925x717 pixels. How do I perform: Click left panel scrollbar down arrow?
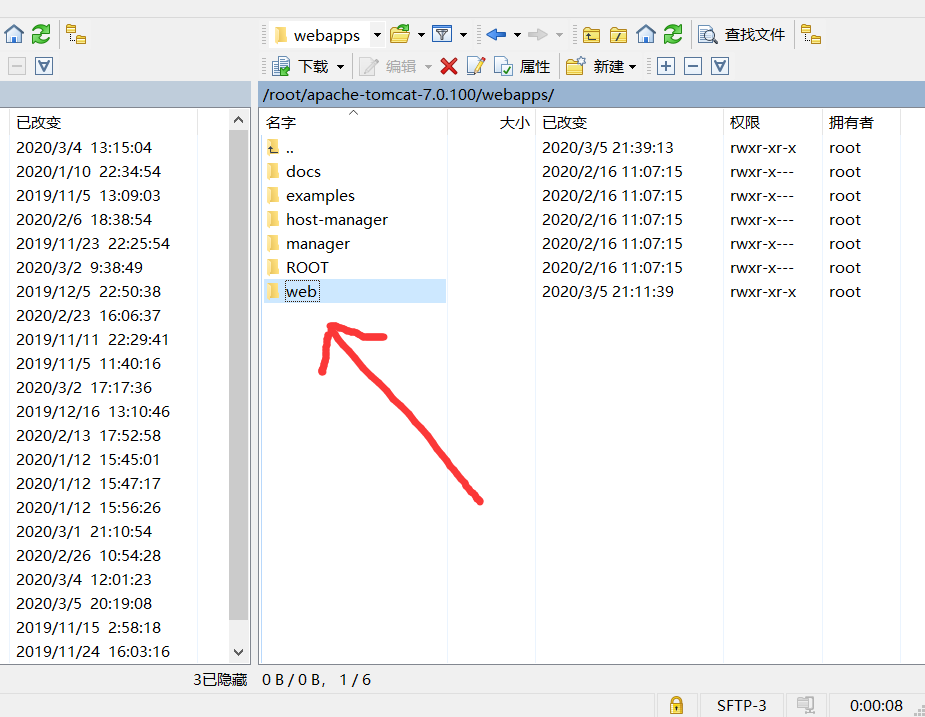click(x=238, y=652)
